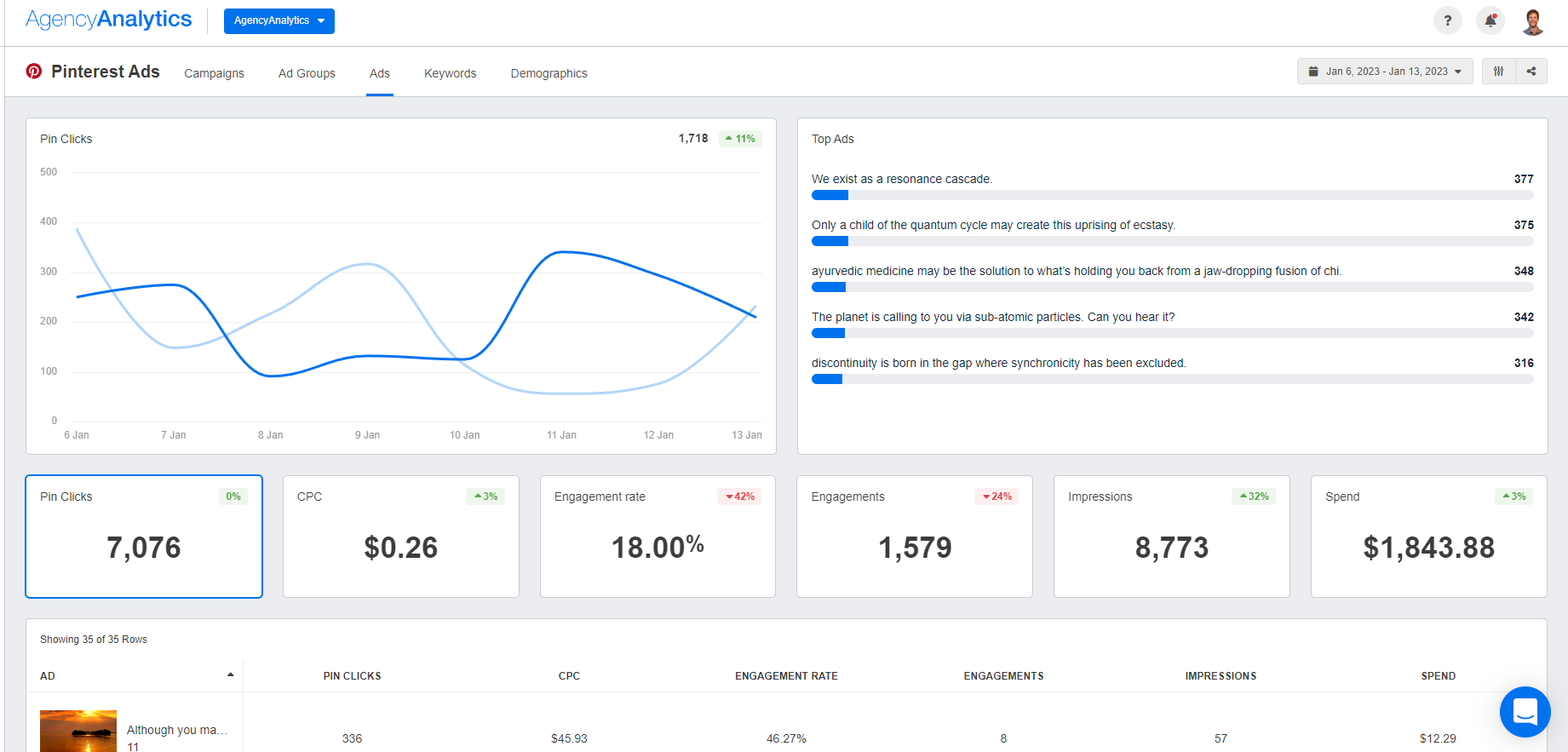Open the help question mark icon
This screenshot has height=752, width=1568.
pyautogui.click(x=1447, y=20)
